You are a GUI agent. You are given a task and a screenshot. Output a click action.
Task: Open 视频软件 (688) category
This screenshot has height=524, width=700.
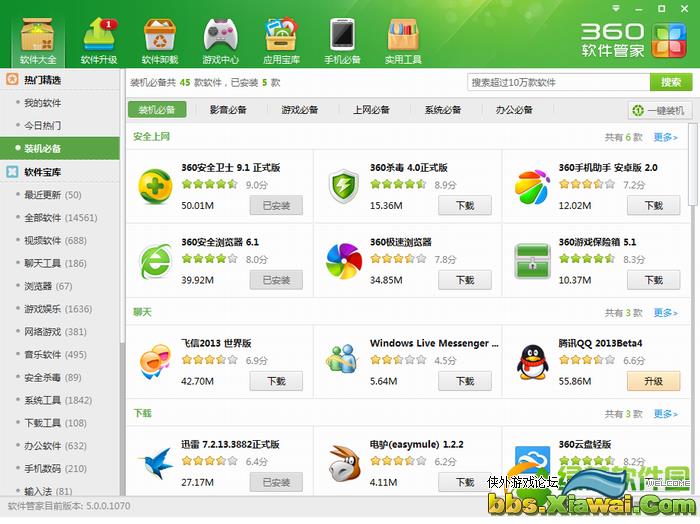60,240
